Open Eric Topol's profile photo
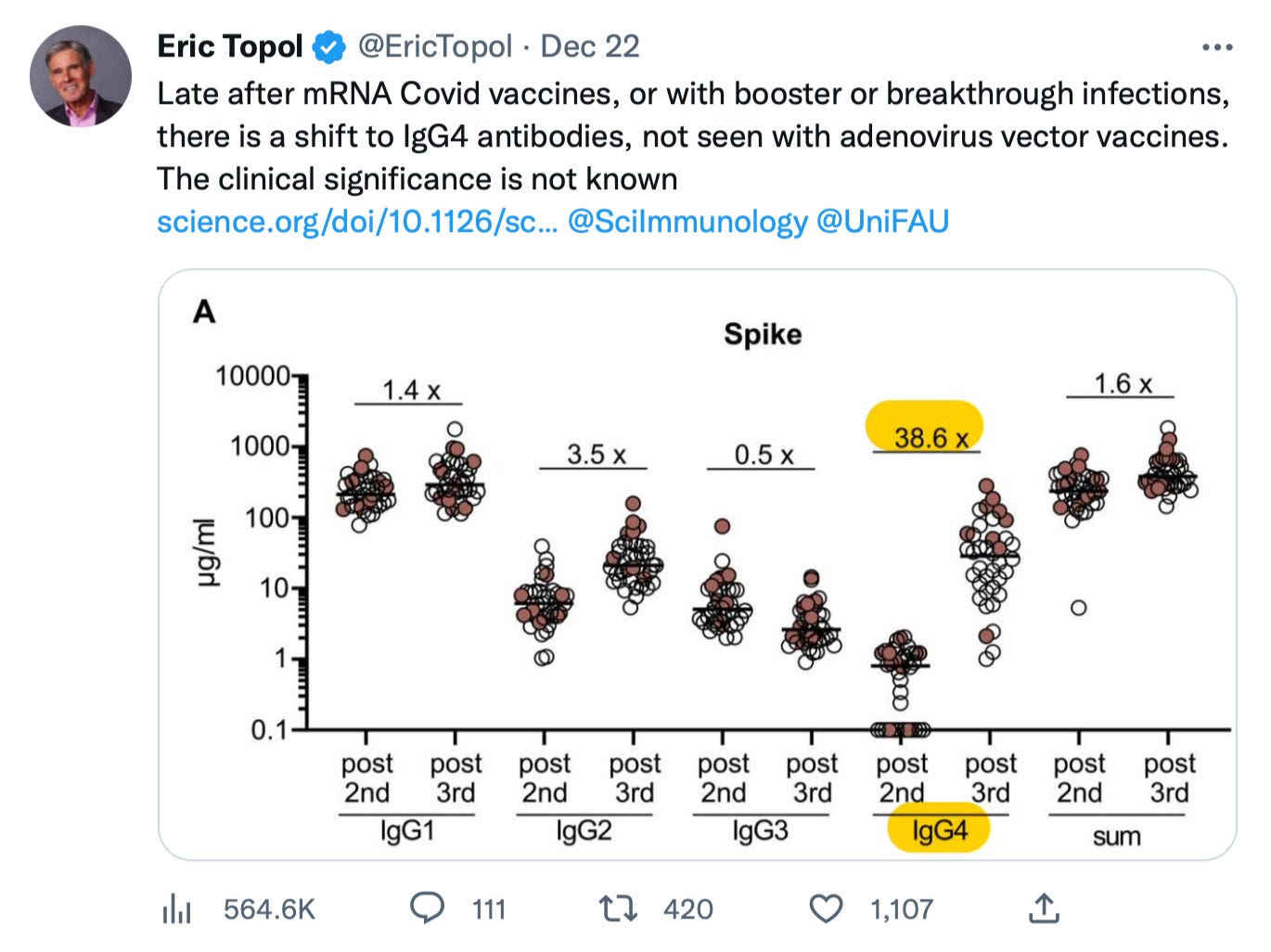The width and height of the screenshot is (1271, 952). tap(81, 76)
